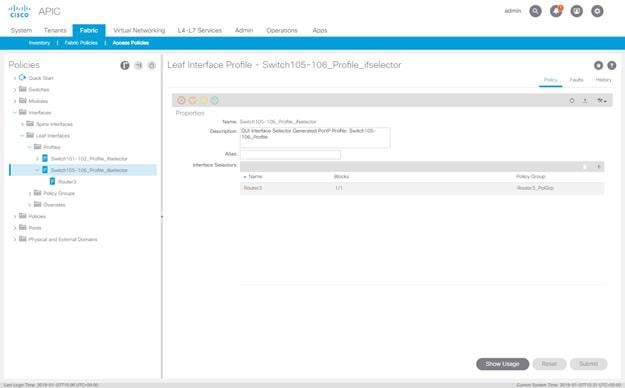Image resolution: width=625 pixels, height=388 pixels.
Task: Open the search icon in the header
Action: [x=535, y=11]
